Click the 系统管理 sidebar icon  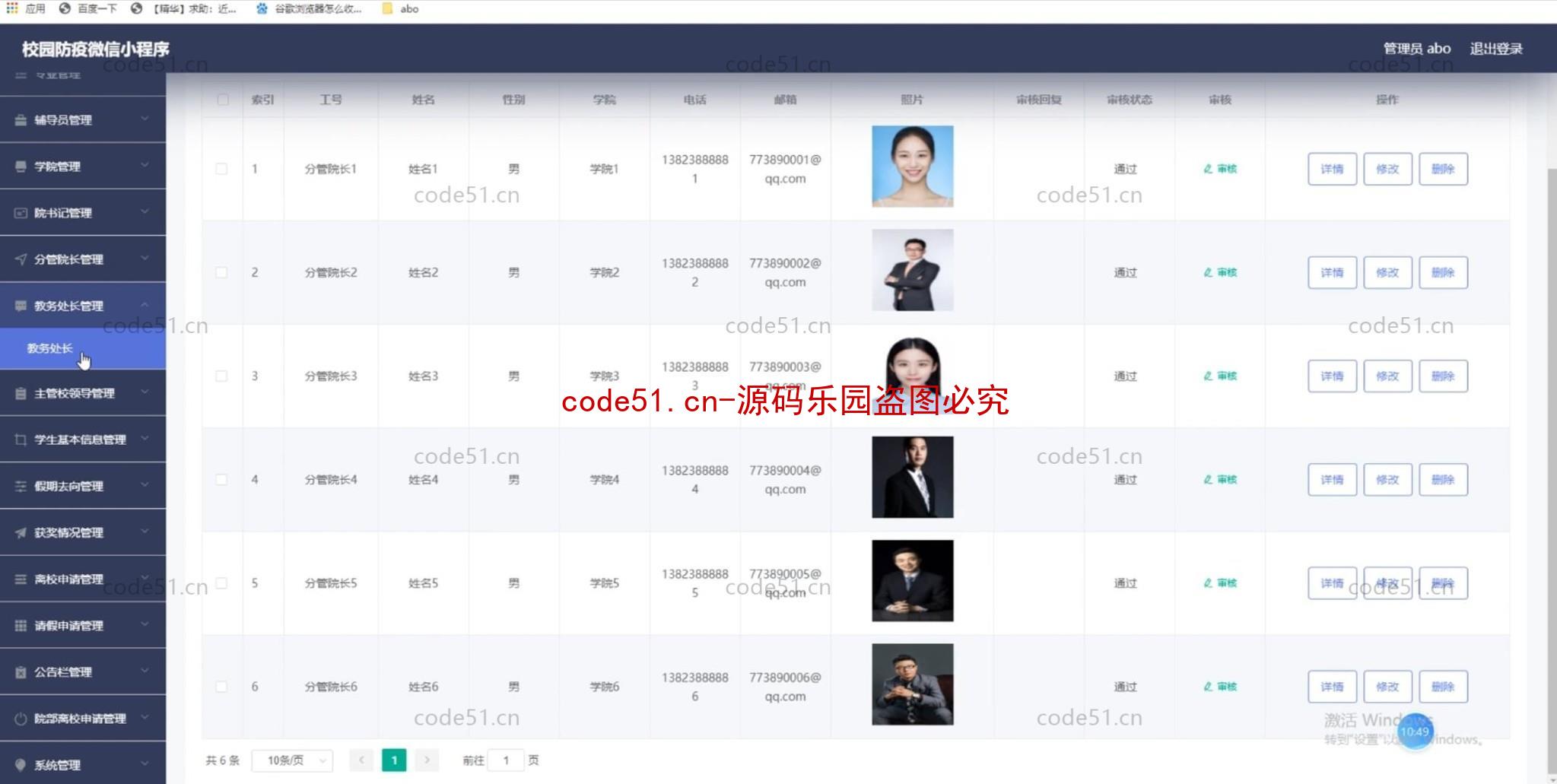click(21, 765)
